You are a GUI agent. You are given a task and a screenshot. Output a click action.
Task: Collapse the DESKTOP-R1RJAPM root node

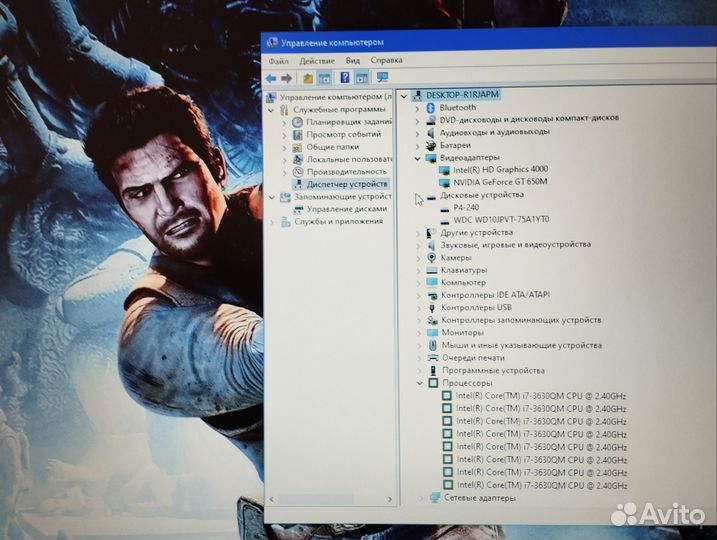point(404,96)
